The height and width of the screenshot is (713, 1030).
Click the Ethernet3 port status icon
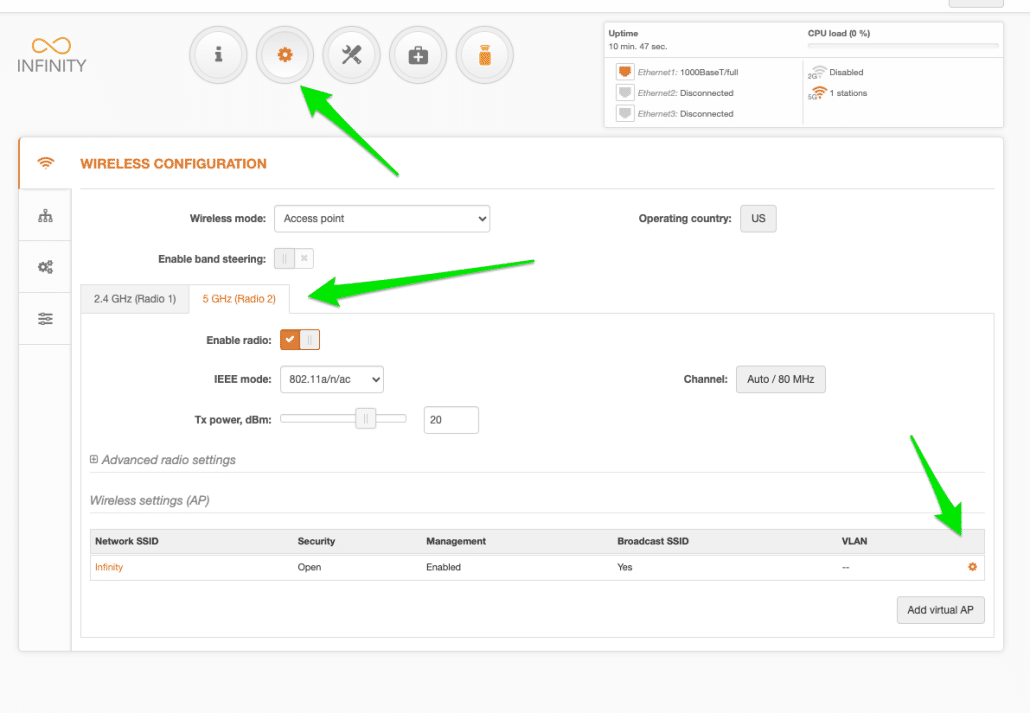coord(625,114)
